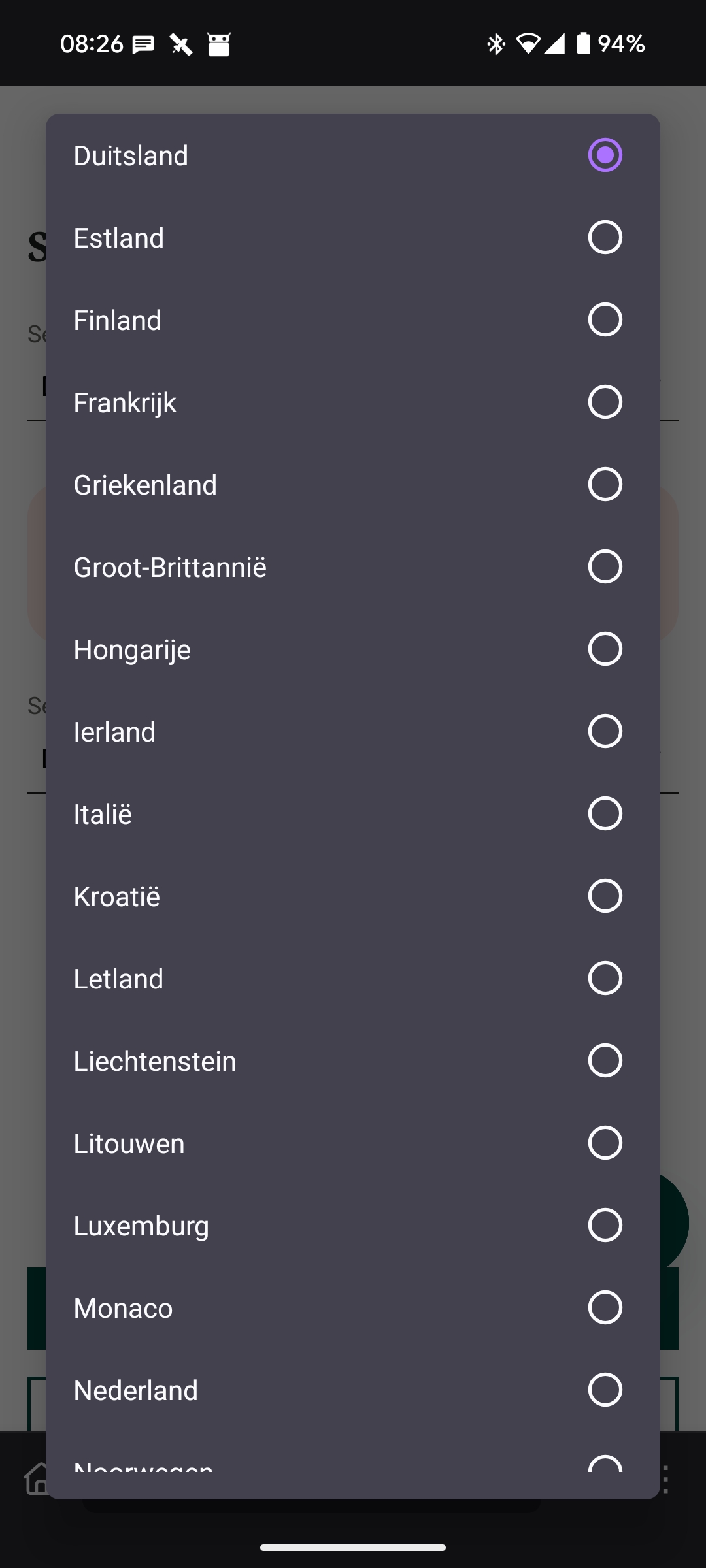
Task: Choose Estland radio button
Action: pos(605,237)
